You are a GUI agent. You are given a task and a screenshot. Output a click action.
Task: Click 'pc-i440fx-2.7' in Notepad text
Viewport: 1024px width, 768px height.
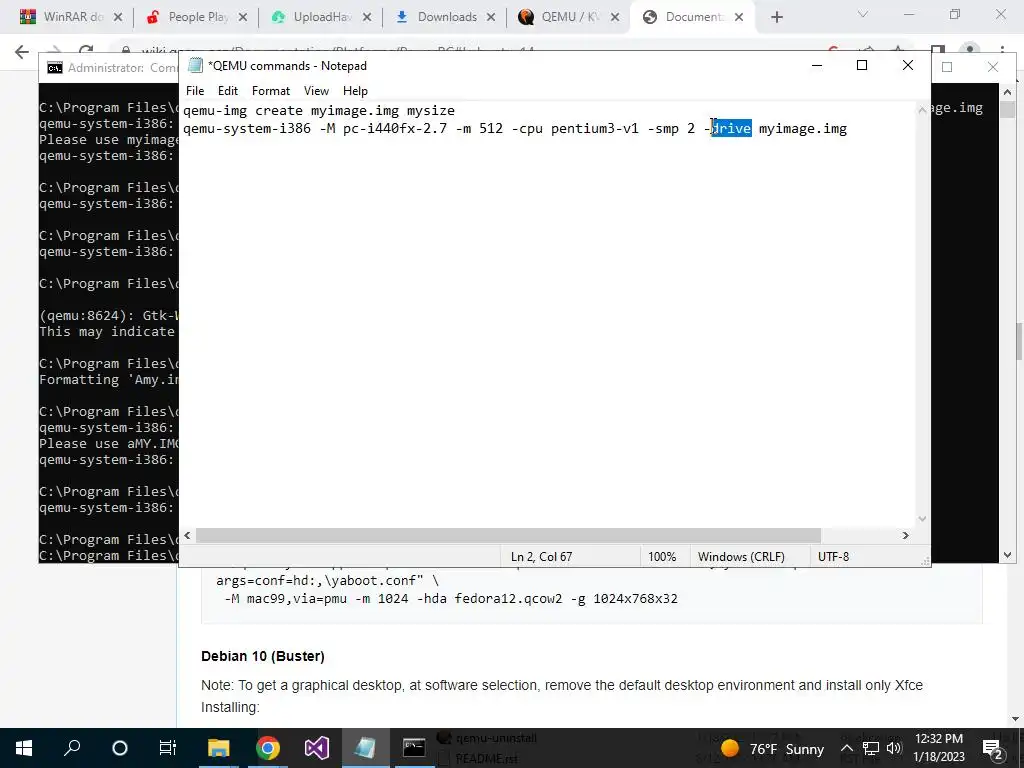pyautogui.click(x=395, y=129)
